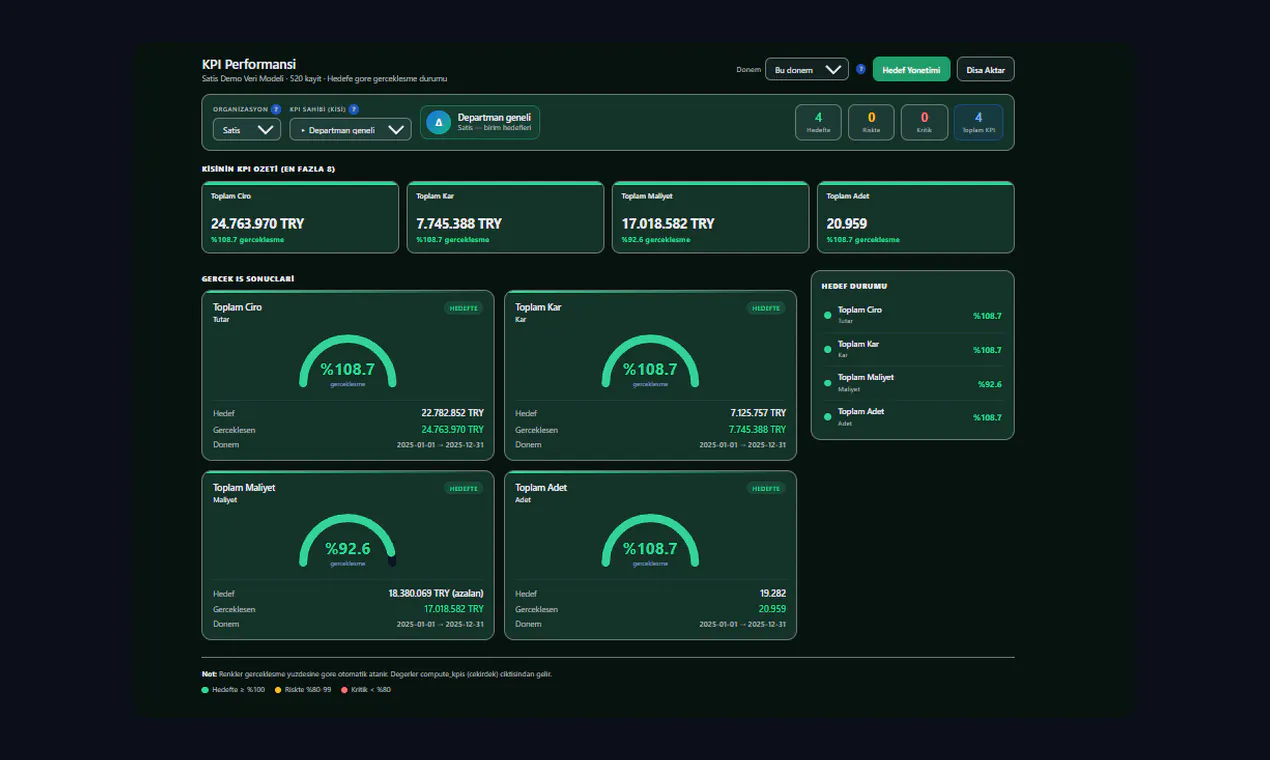Viewport: 1270px width, 760px height.
Task: Select Toplam Kar row in Hedef Durumu
Action: point(912,349)
